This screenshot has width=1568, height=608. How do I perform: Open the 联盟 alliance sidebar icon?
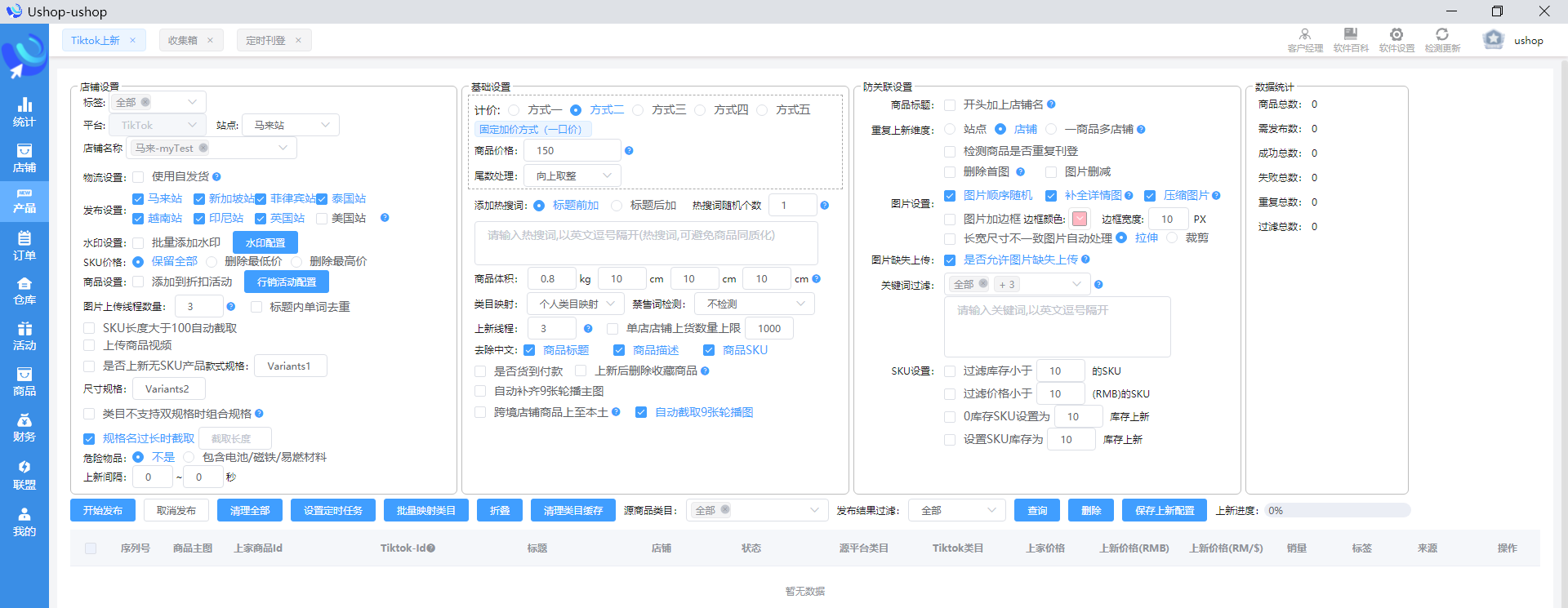coord(24,475)
